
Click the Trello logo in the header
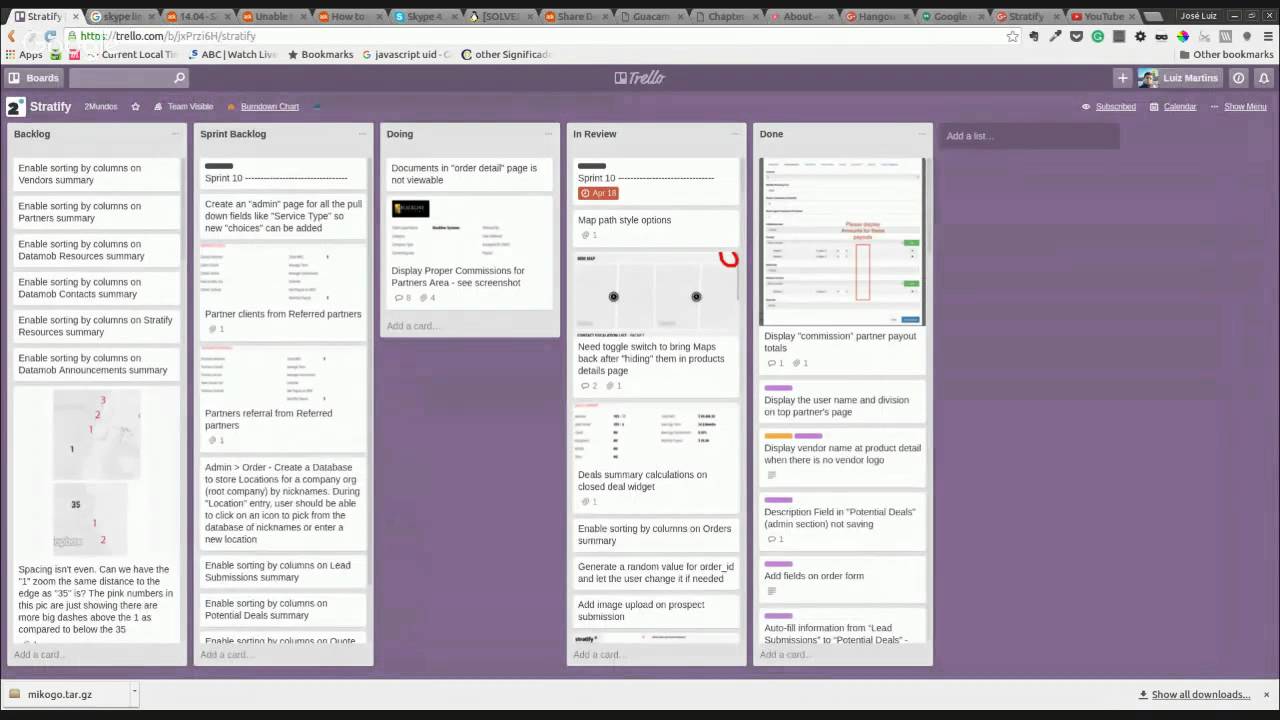pyautogui.click(x=640, y=78)
